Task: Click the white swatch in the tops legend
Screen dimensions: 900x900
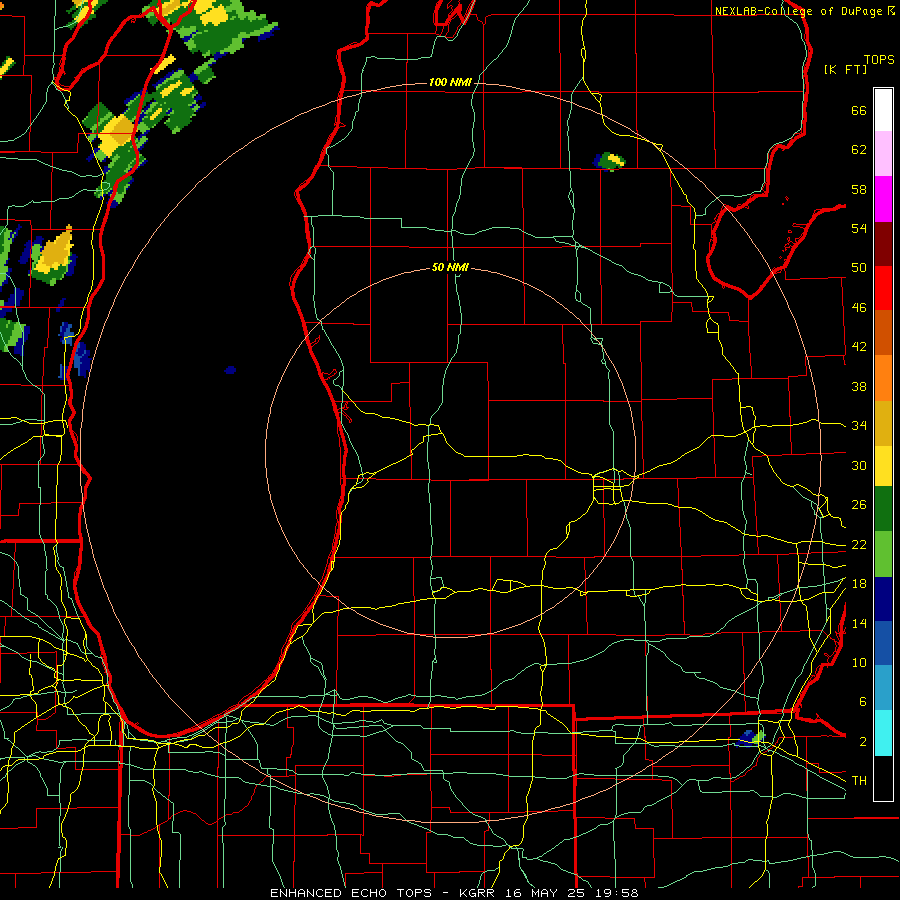Action: (x=883, y=110)
